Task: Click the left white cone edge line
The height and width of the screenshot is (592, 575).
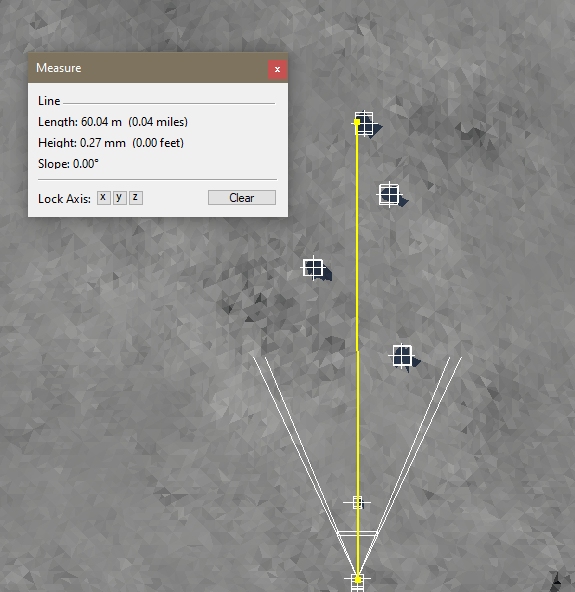Action: pos(305,464)
